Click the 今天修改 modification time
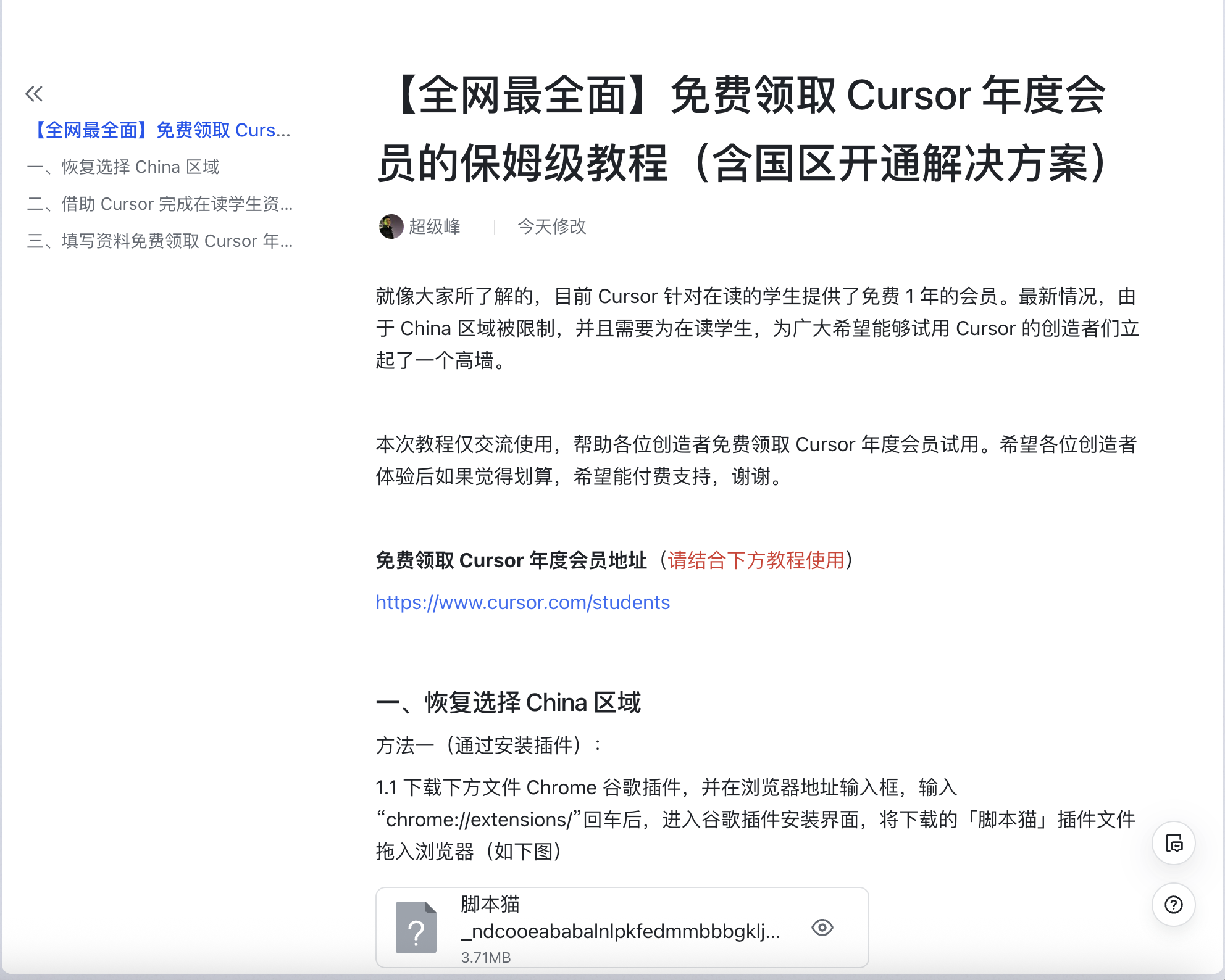The height and width of the screenshot is (980, 1225). click(x=551, y=226)
